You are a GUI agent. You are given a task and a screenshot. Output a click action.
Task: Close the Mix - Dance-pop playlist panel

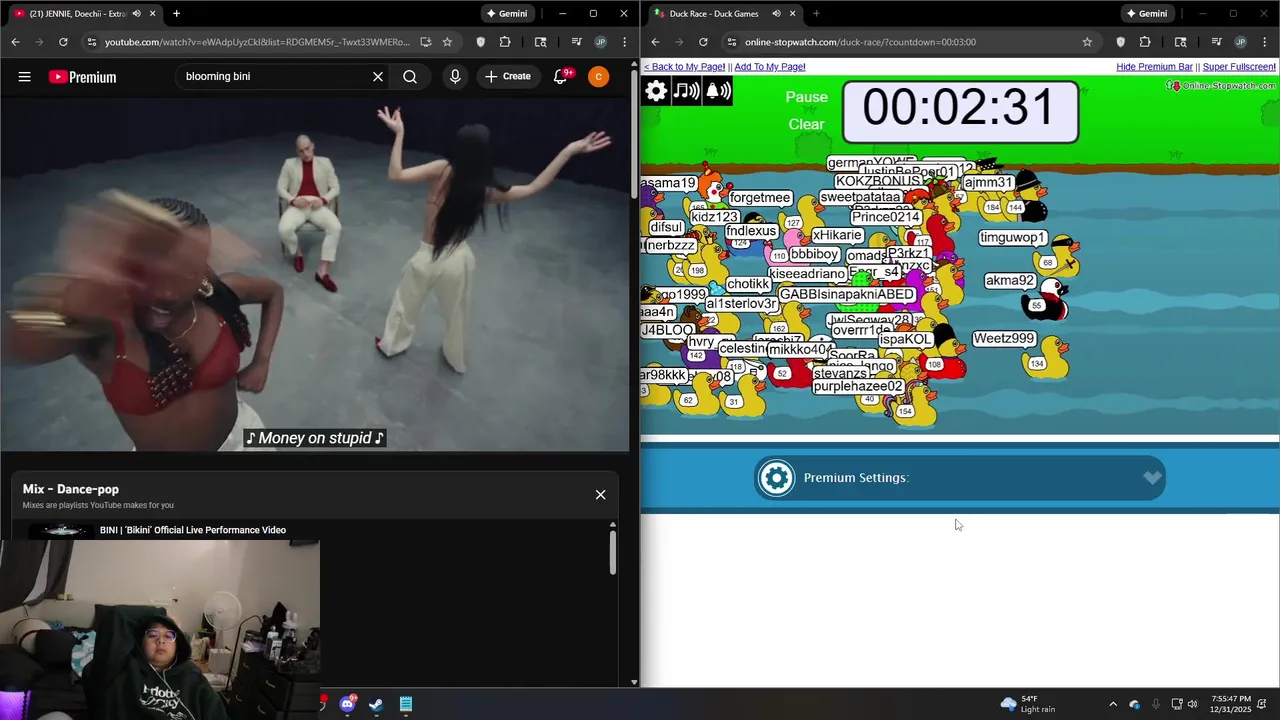click(600, 495)
